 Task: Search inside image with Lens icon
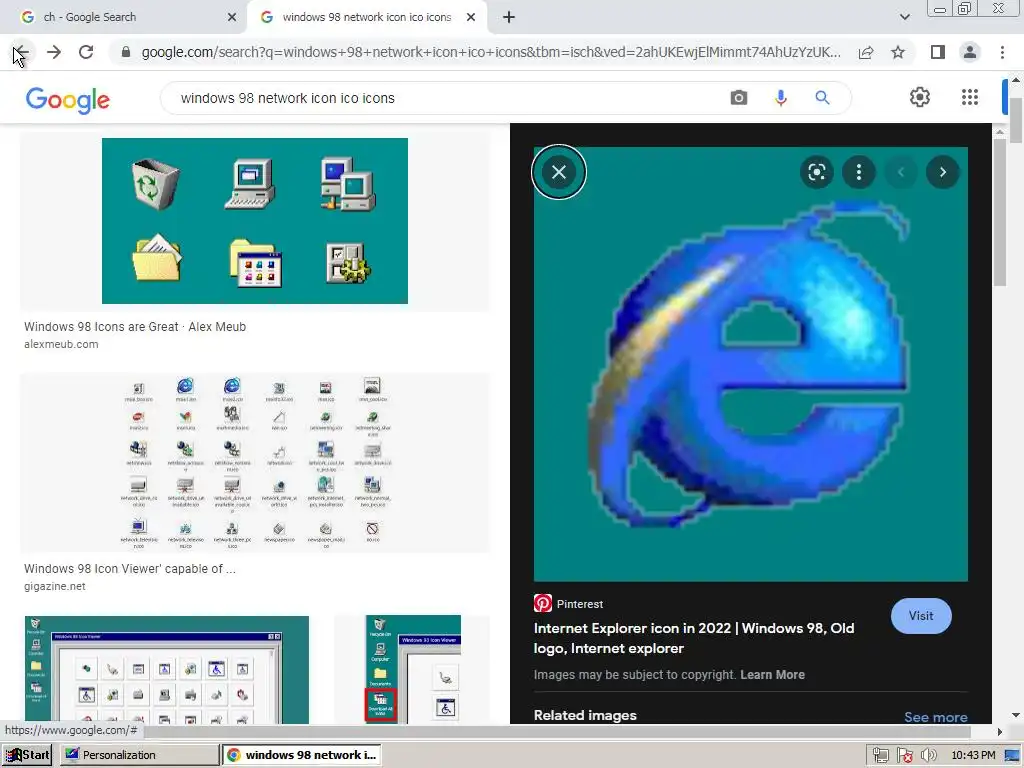(816, 172)
